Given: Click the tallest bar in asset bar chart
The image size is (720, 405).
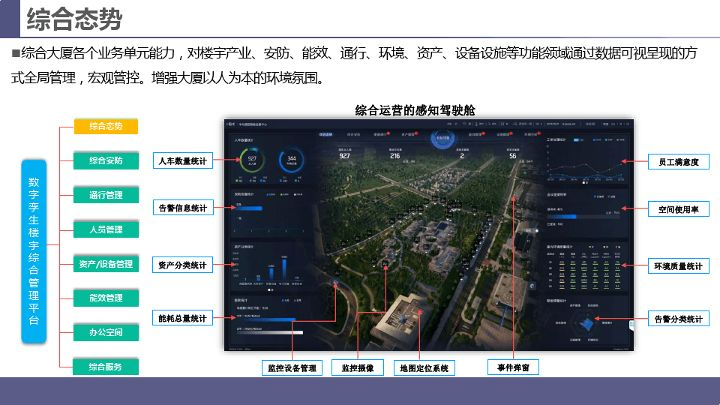Looking at the screenshot, I should tap(284, 270).
